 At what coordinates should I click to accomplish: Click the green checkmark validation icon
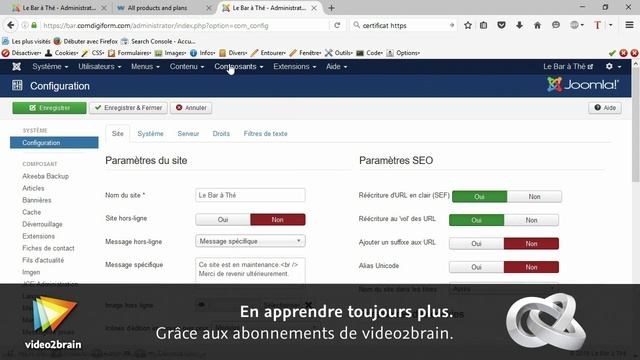tap(612, 53)
